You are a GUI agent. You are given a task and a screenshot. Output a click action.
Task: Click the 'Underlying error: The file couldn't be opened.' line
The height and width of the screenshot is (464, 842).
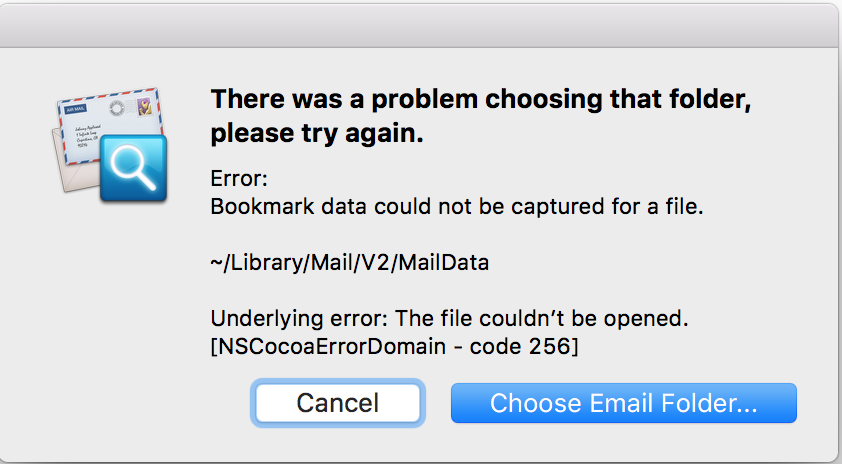(449, 318)
